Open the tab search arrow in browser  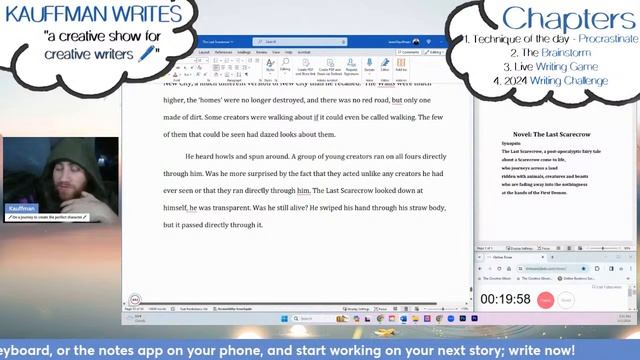480,258
